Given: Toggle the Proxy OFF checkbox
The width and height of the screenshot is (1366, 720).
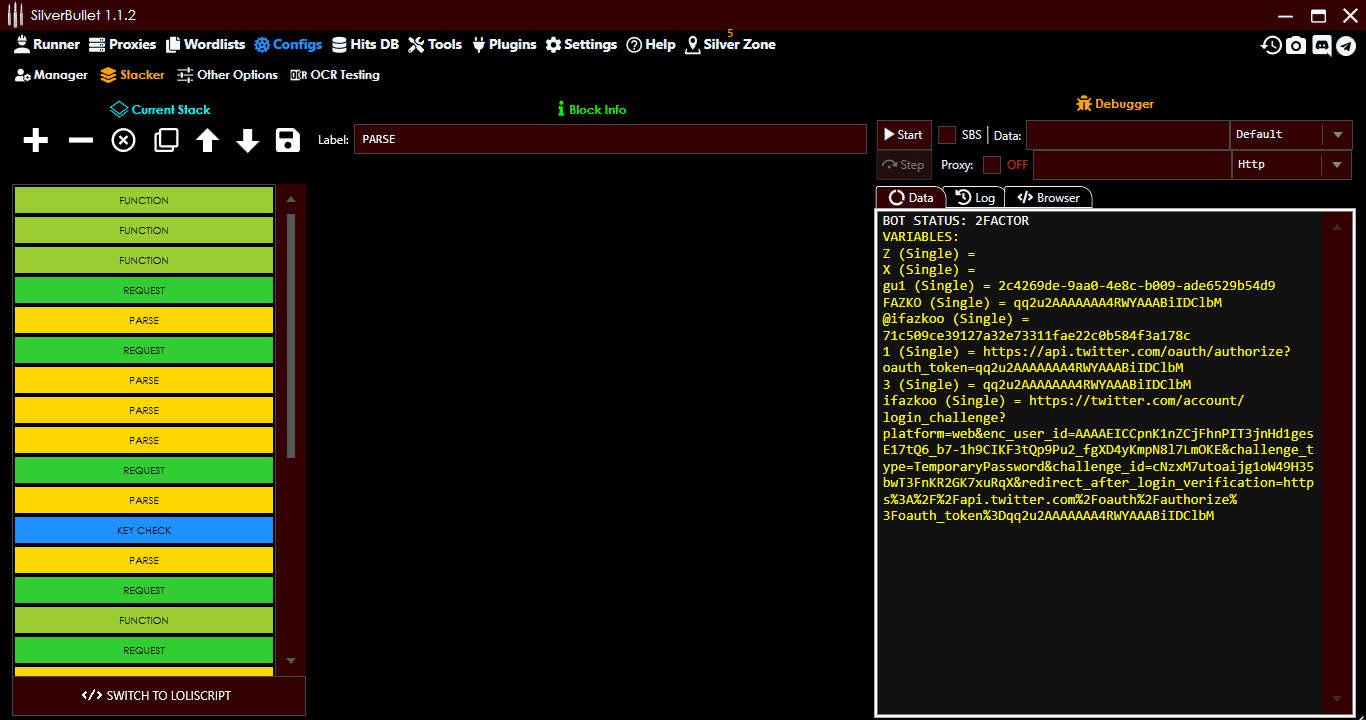Looking at the screenshot, I should [994, 165].
